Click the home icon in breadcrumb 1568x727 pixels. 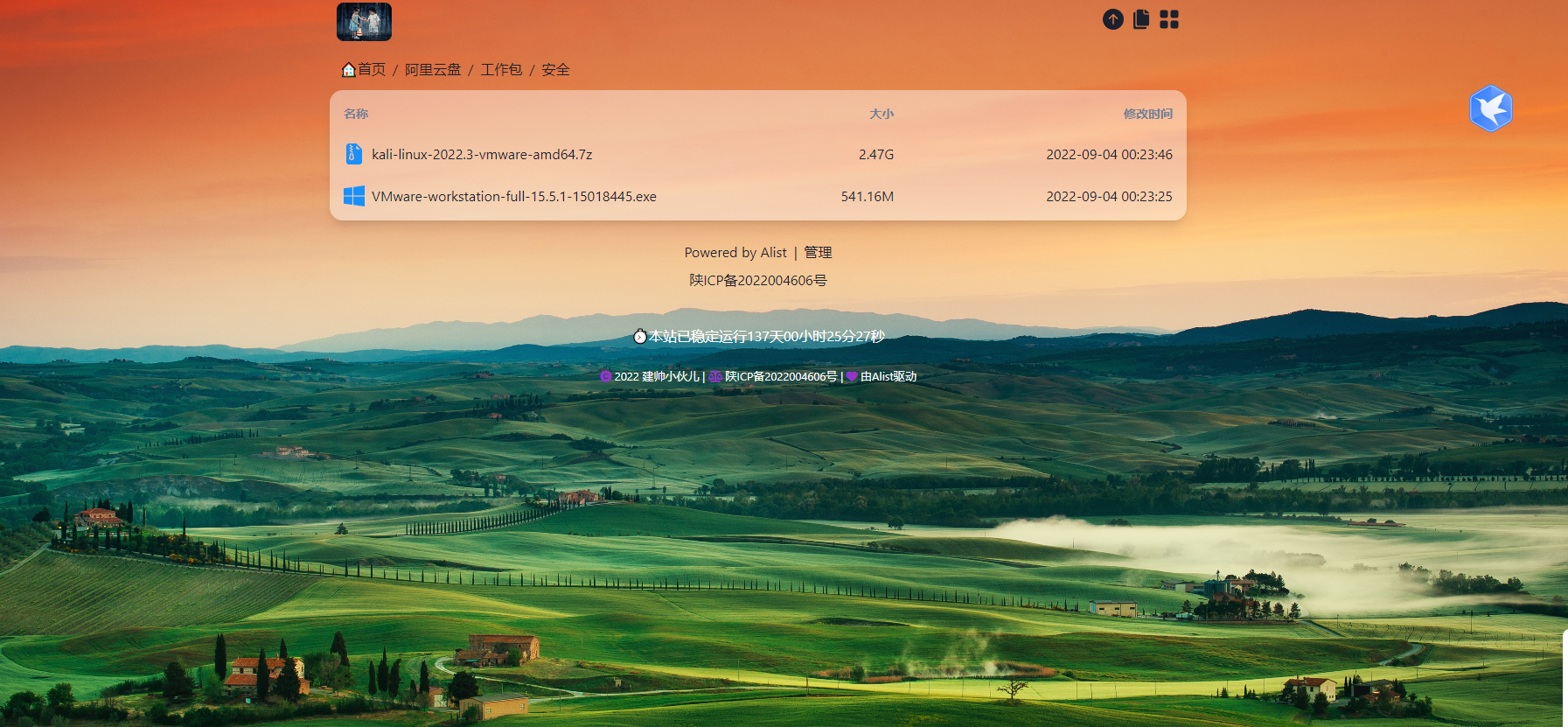[348, 70]
